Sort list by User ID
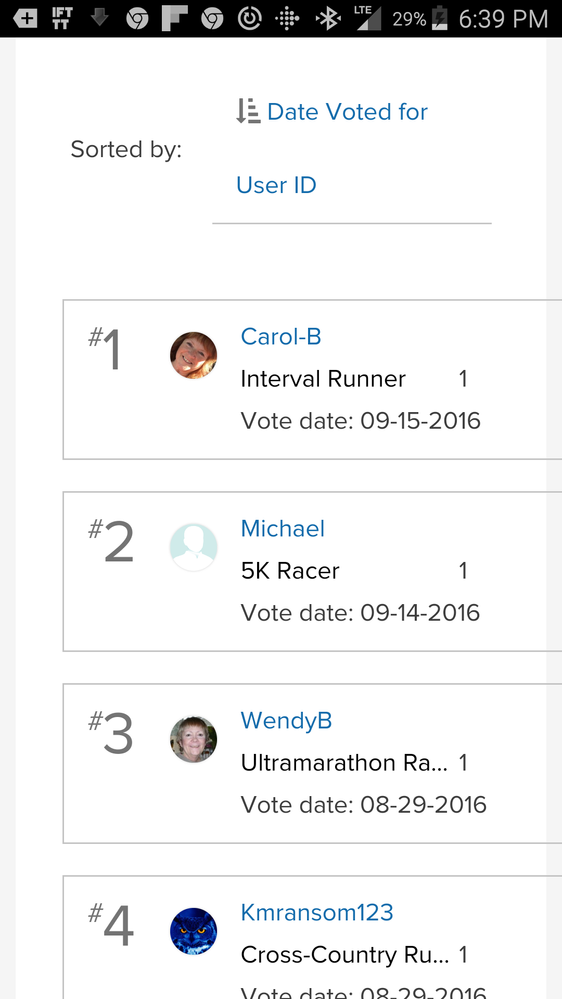 276,185
